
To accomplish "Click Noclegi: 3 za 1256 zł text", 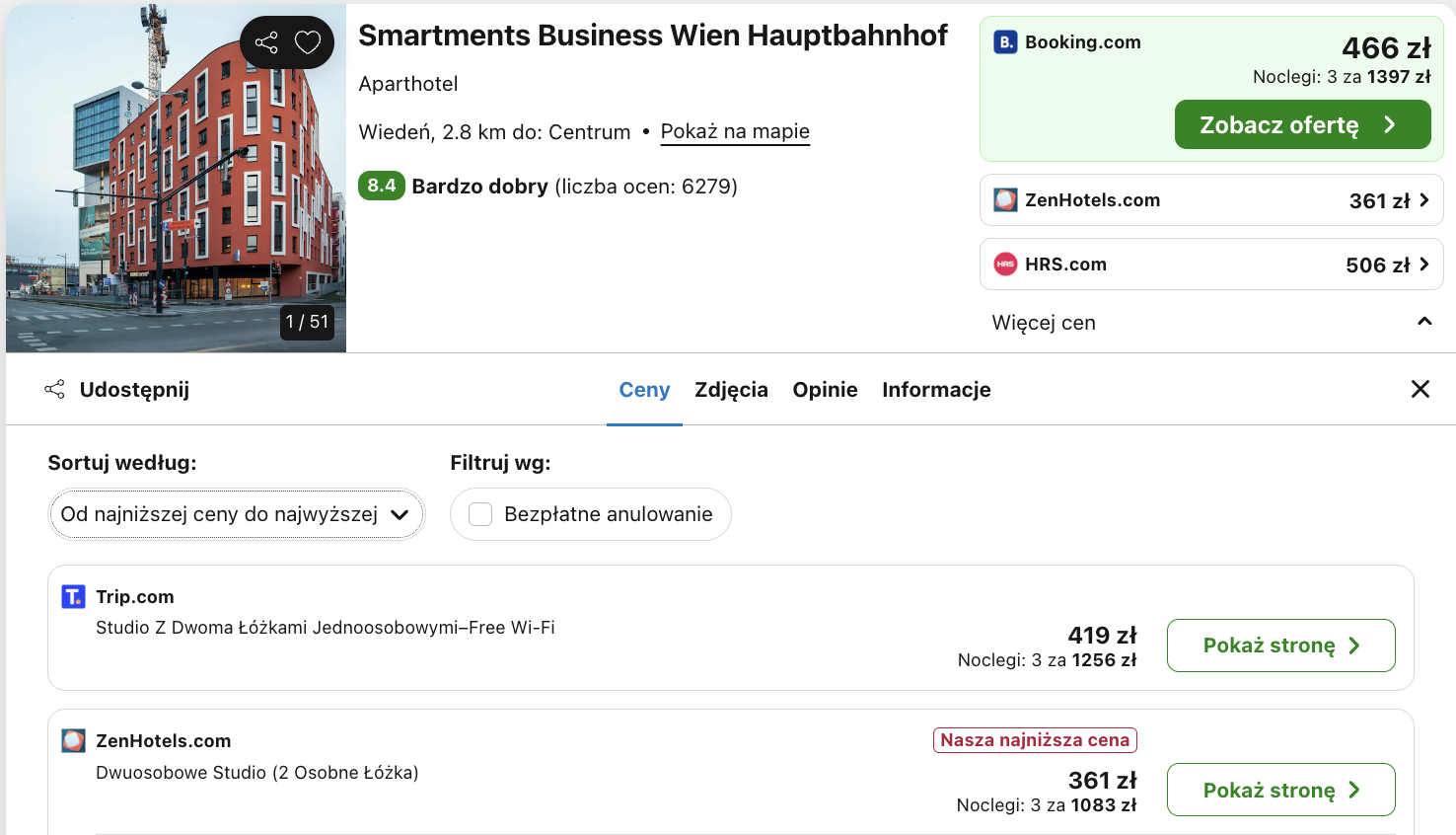I will pos(1048,660).
